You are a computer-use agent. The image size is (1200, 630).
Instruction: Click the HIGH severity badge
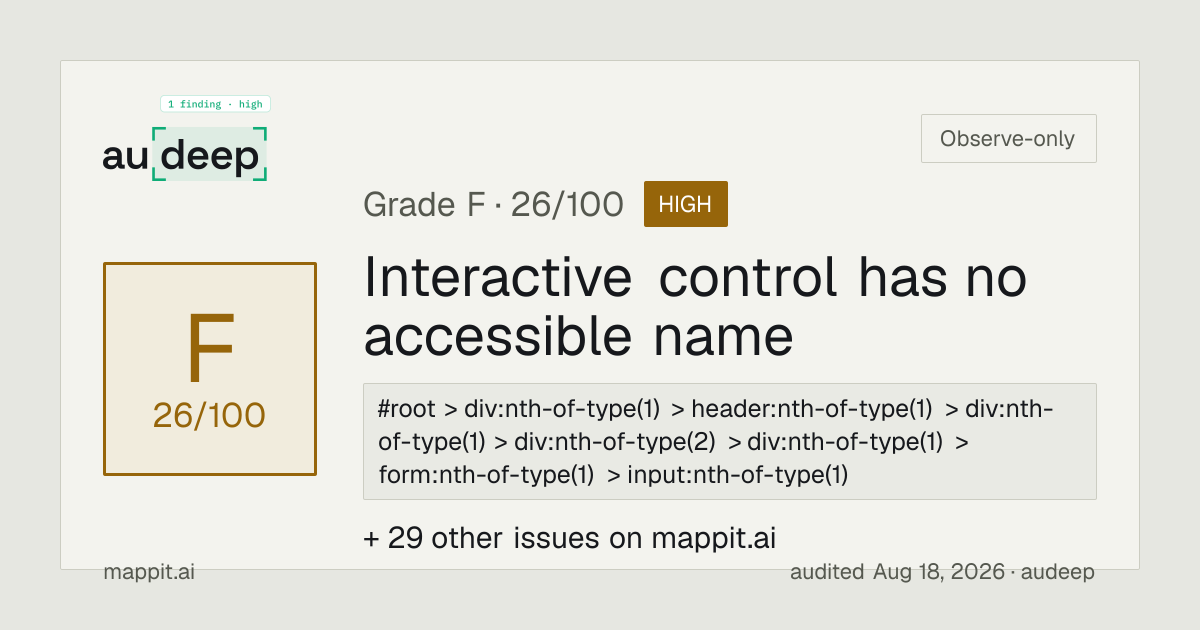coord(686,204)
